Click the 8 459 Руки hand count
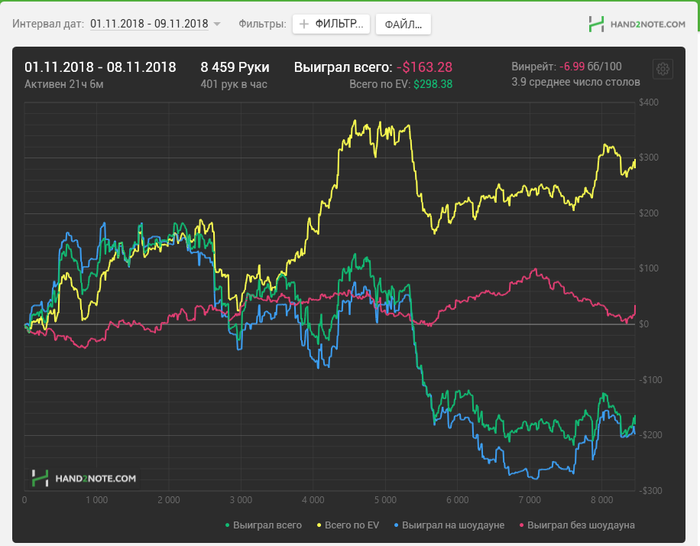Screen dimensions: 700x546 pyautogui.click(x=235, y=67)
